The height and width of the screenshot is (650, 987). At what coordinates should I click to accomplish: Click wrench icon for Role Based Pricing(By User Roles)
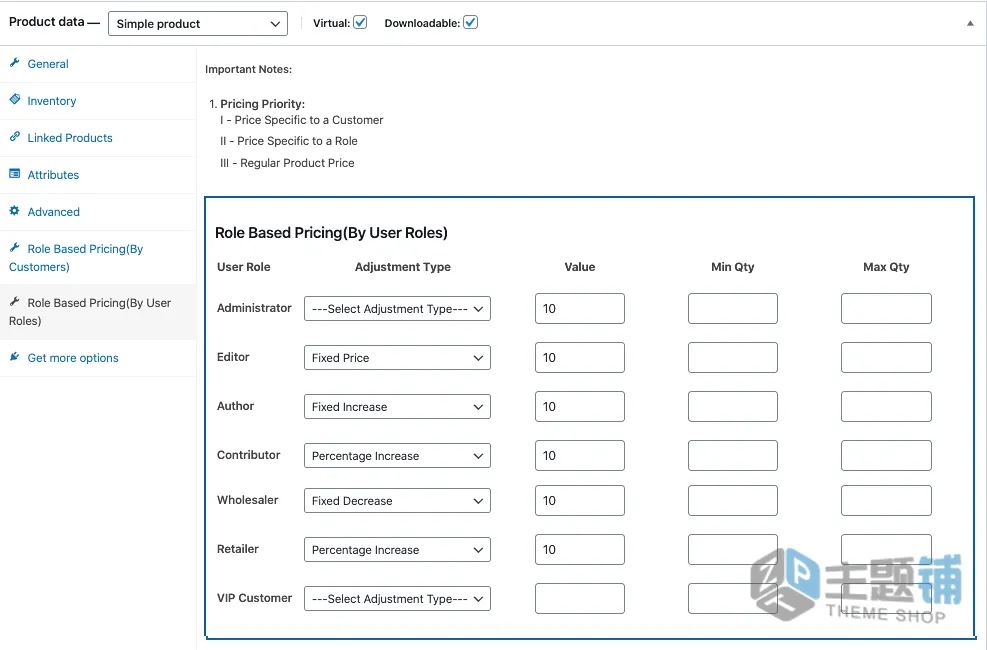coord(14,302)
